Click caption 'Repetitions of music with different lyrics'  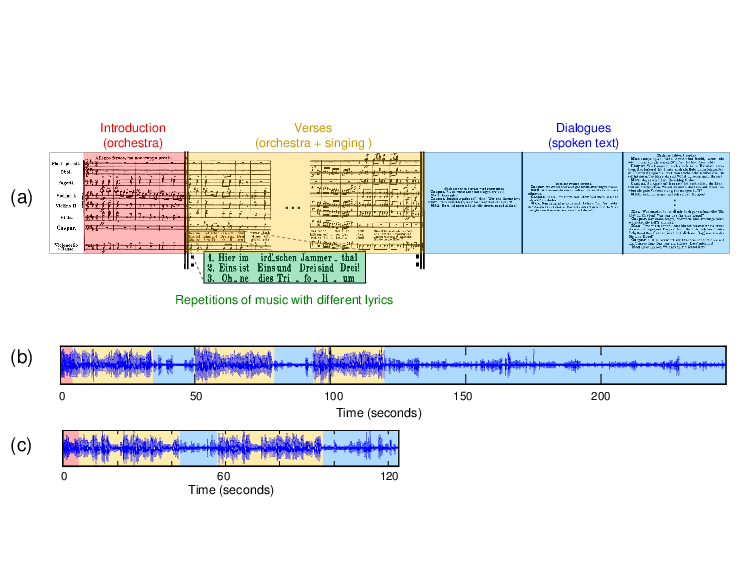pyautogui.click(x=284, y=300)
